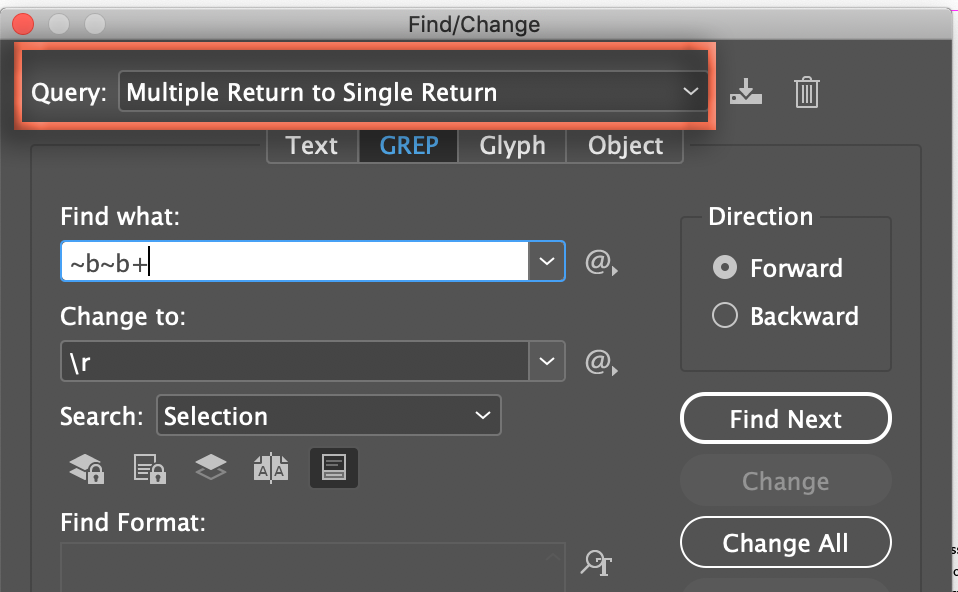Viewport: 958px width, 592px height.
Task: Click the Save Query icon
Action: click(745, 93)
